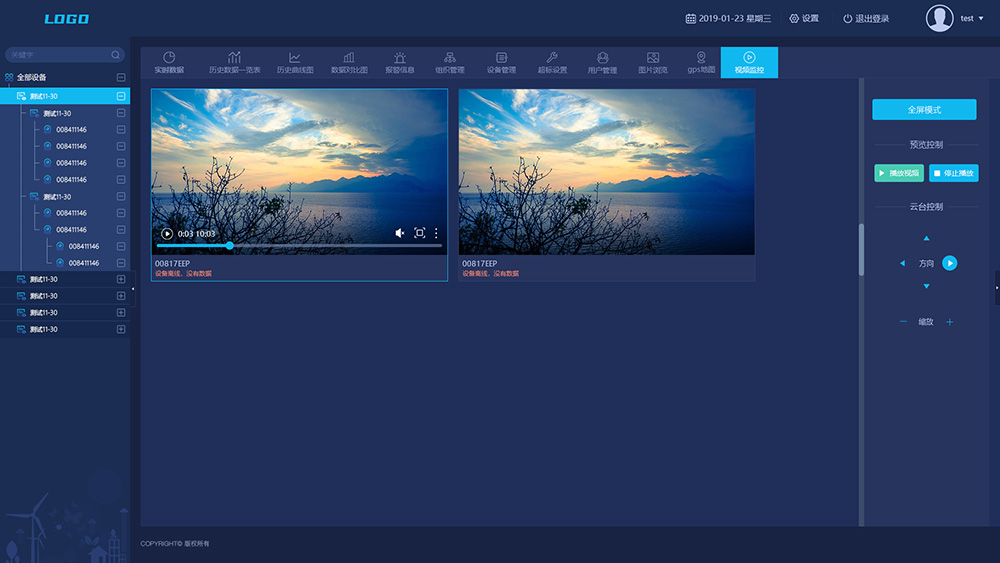Collapse the 全部设备 root node

[121, 77]
